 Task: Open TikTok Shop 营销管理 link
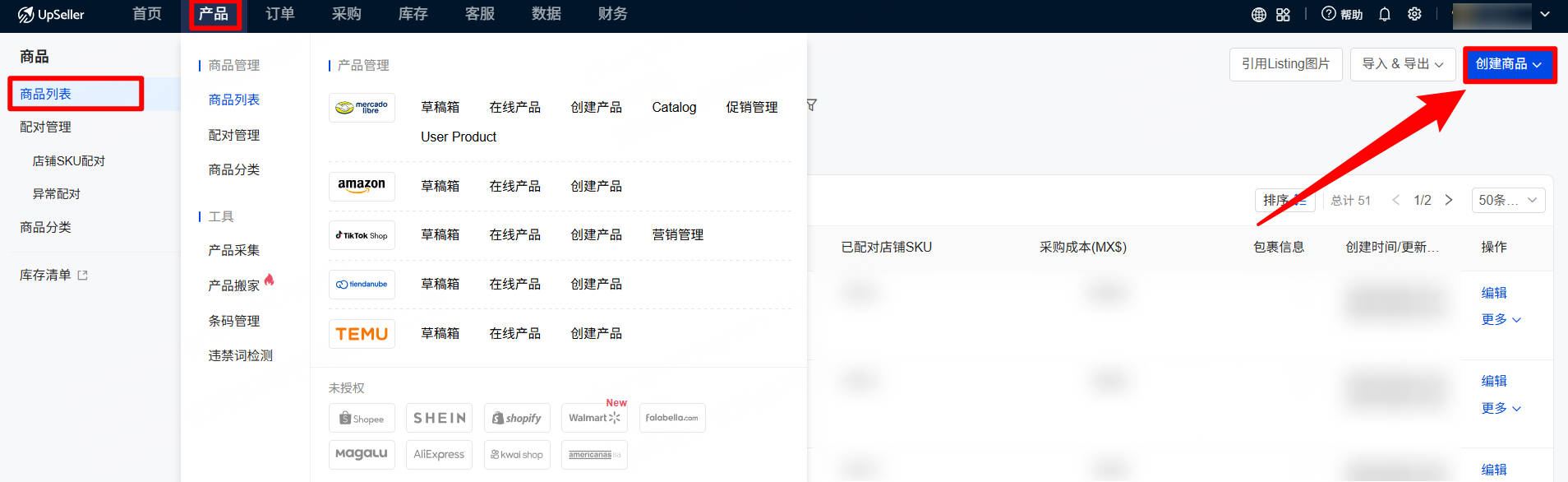(678, 235)
